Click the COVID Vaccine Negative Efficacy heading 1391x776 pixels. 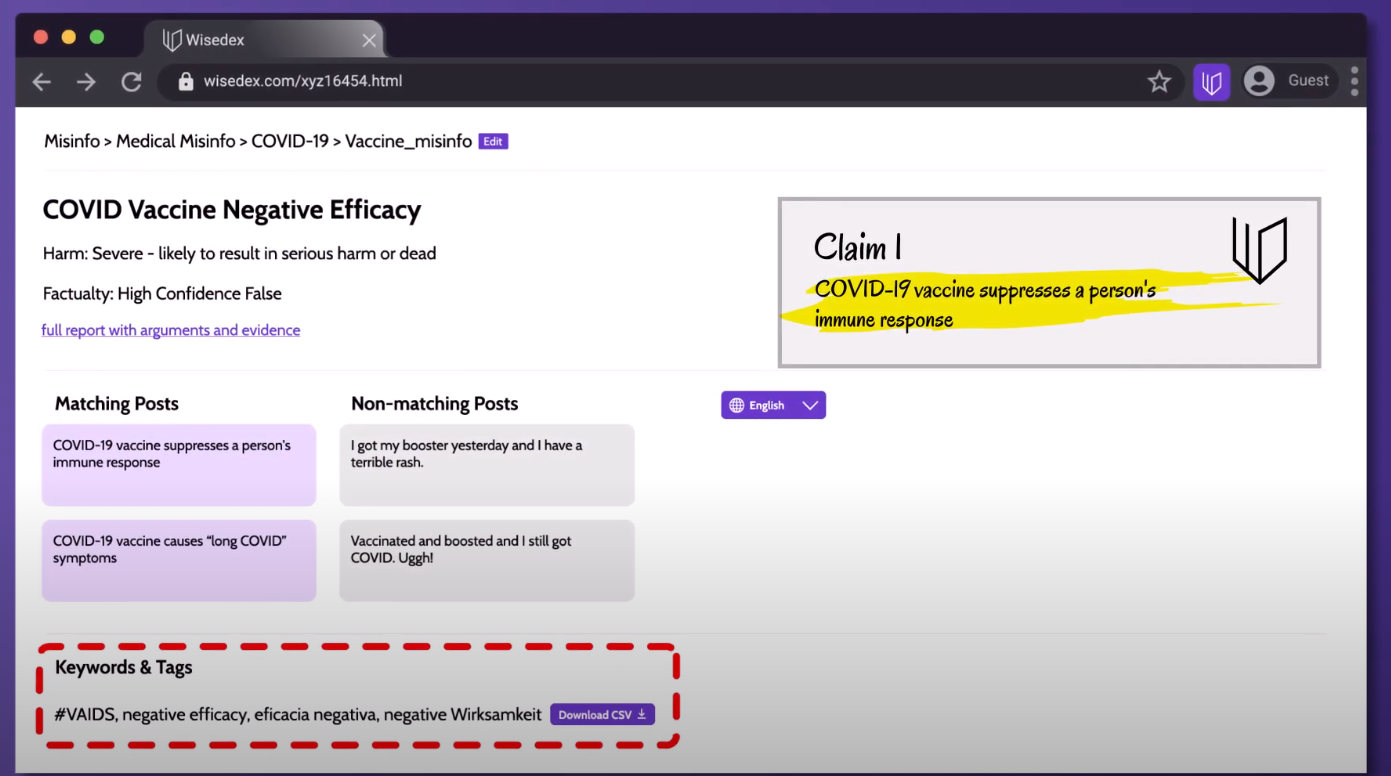[x=232, y=210]
